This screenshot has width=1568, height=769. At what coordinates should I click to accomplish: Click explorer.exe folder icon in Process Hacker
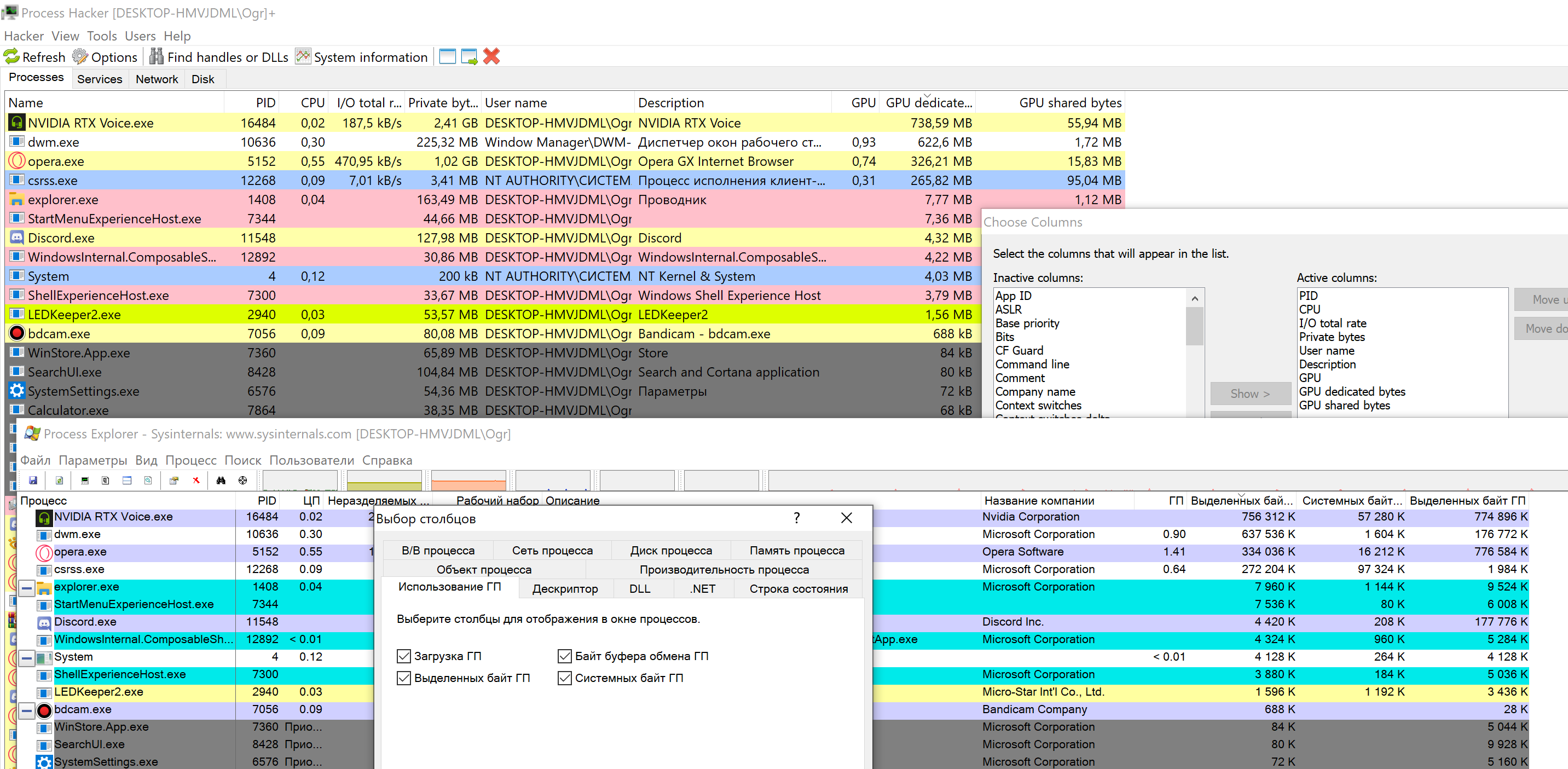tap(17, 199)
